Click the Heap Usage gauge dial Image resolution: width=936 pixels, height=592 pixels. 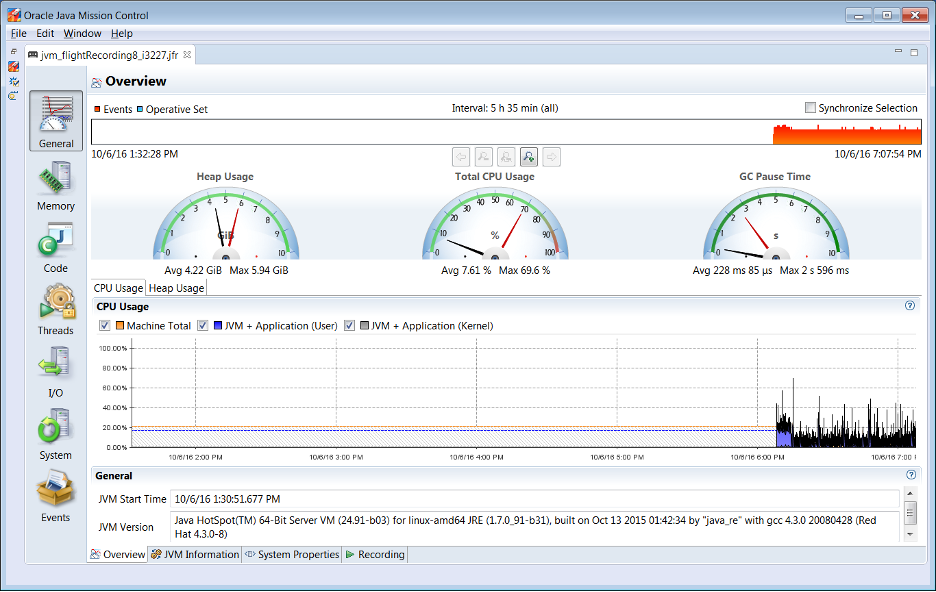(226, 224)
